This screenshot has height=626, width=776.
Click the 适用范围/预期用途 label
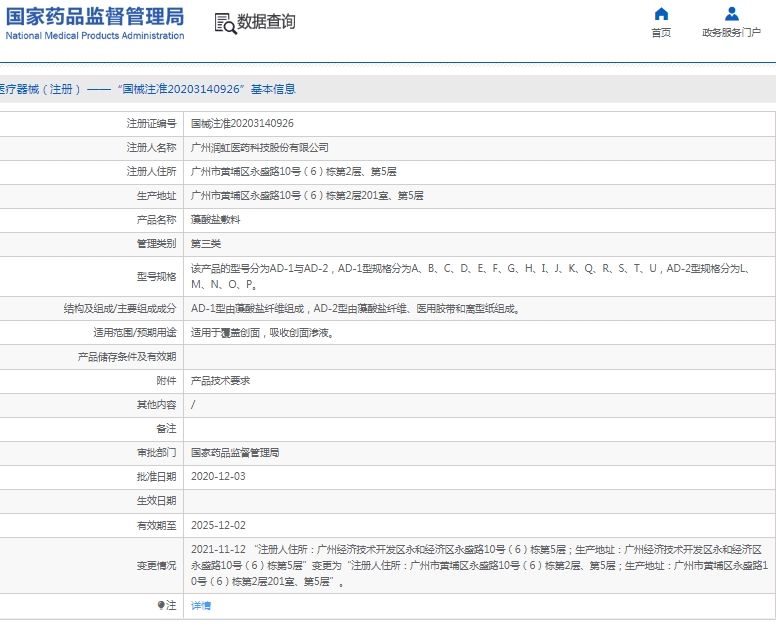tap(135, 333)
